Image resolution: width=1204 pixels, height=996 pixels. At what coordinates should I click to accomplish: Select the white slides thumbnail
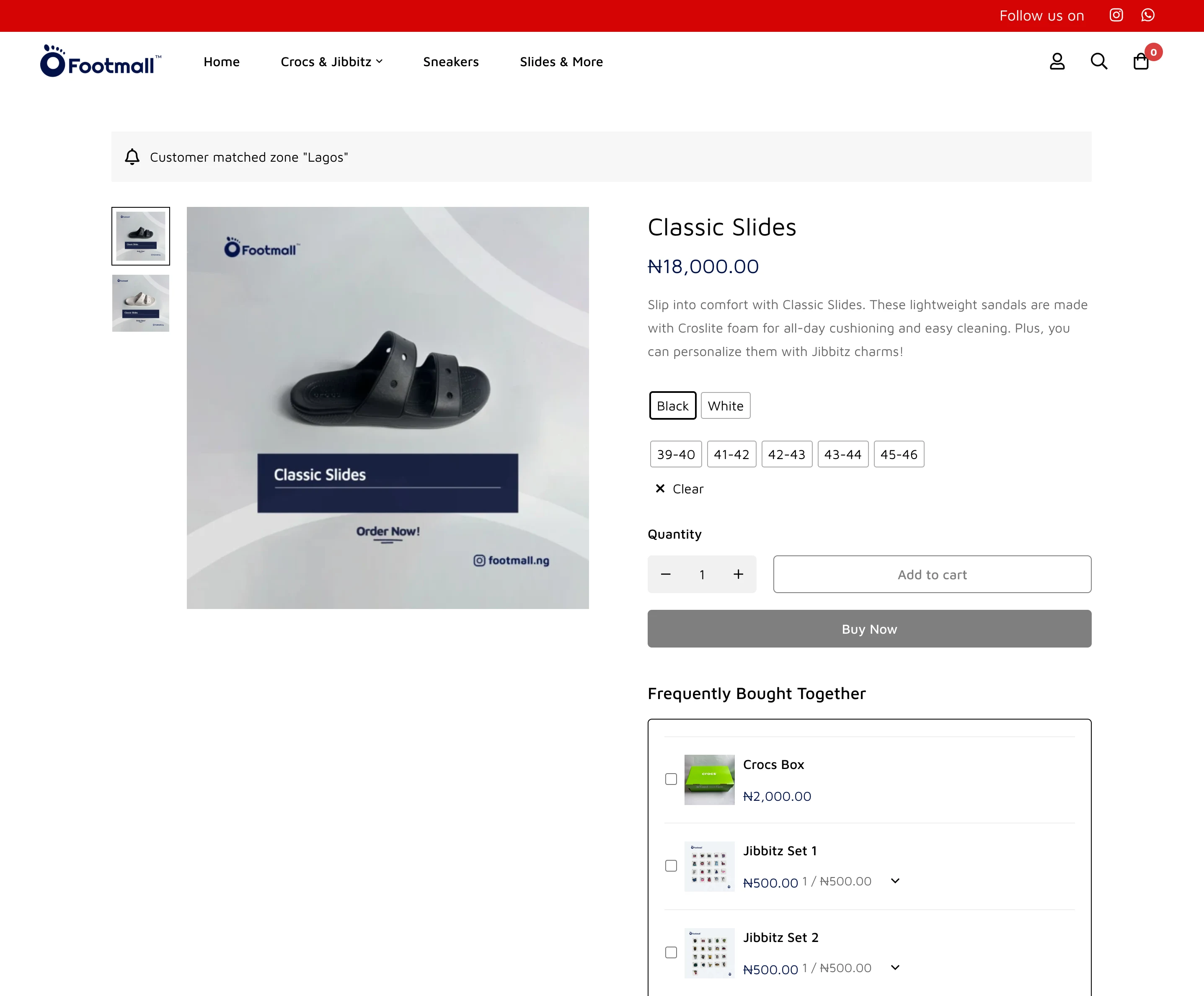pyautogui.click(x=140, y=303)
